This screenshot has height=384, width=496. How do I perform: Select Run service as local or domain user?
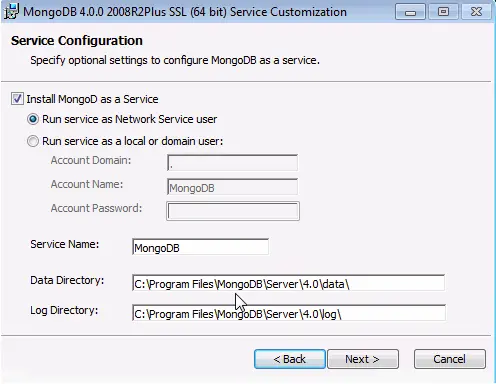(33, 141)
